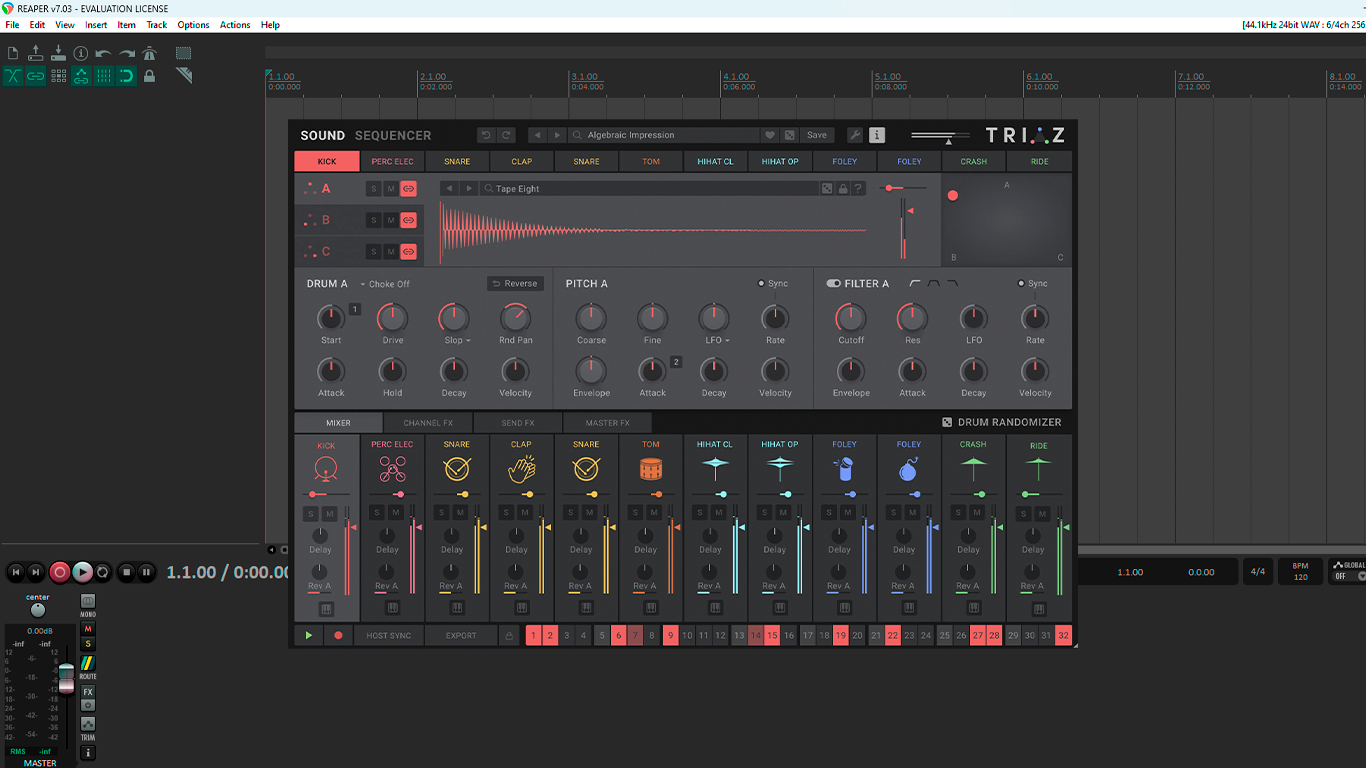Click the Clap hands icon in mixer

tap(521, 468)
